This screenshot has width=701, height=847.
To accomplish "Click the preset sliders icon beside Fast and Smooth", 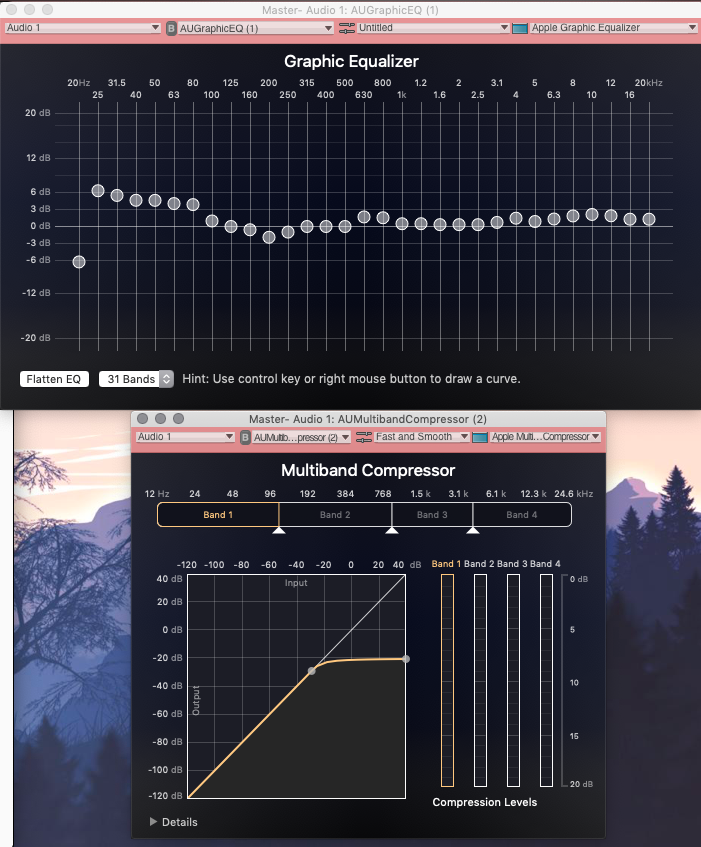I will tap(364, 437).
